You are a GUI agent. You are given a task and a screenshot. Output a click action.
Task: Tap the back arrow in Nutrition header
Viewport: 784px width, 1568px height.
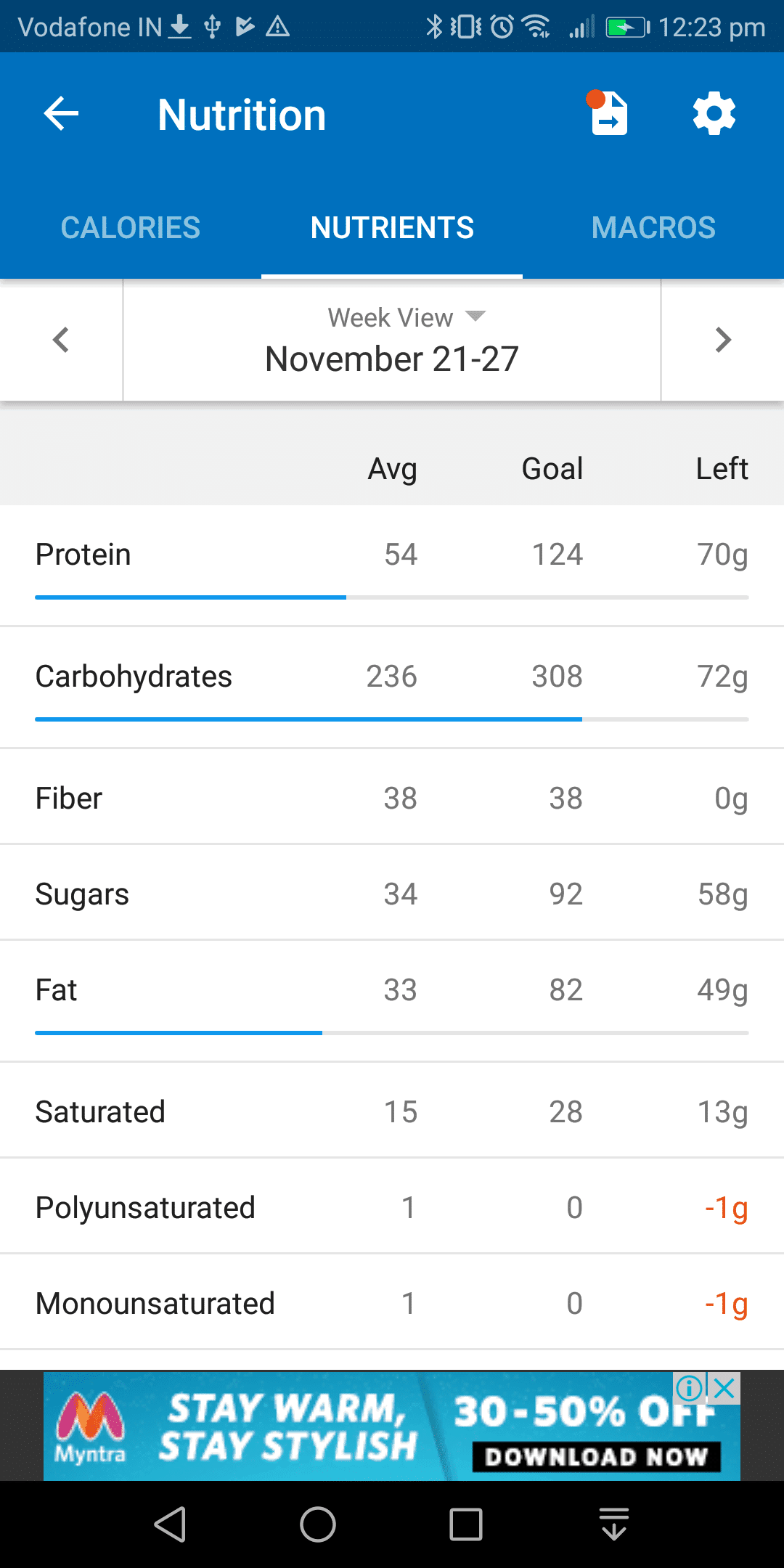(61, 114)
